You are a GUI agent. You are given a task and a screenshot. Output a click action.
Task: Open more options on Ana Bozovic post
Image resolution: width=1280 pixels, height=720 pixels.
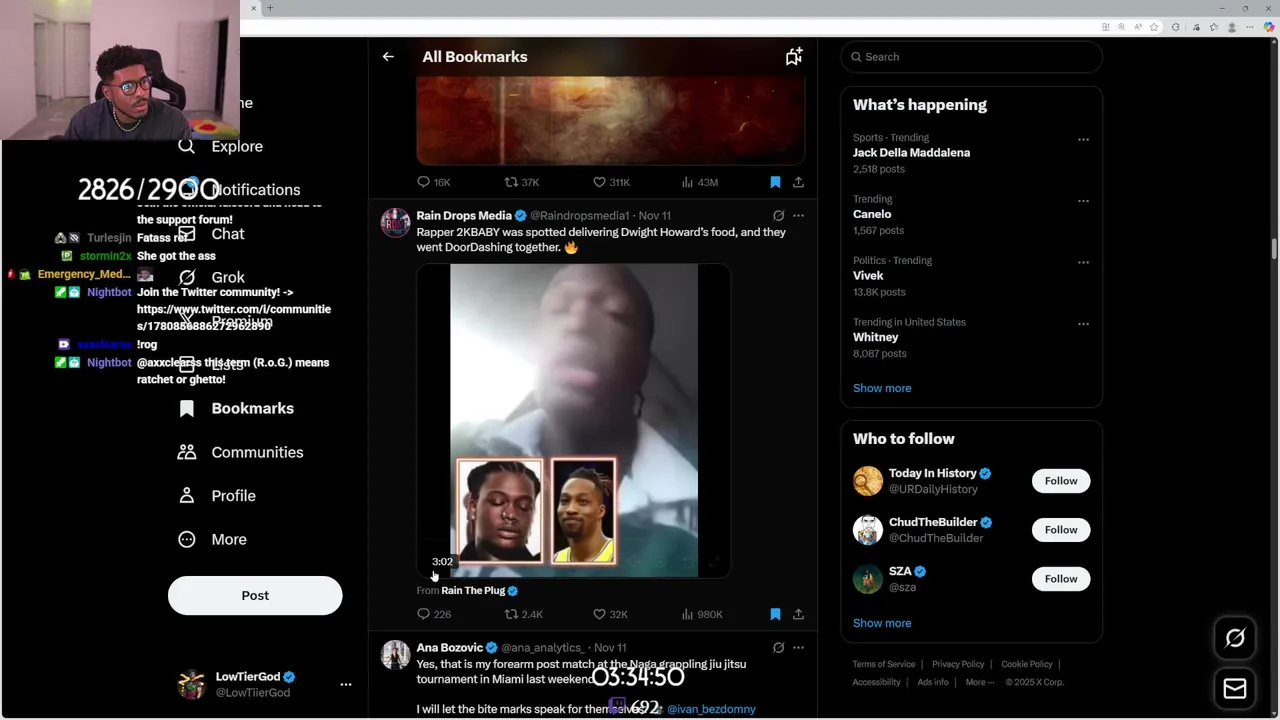pos(798,647)
